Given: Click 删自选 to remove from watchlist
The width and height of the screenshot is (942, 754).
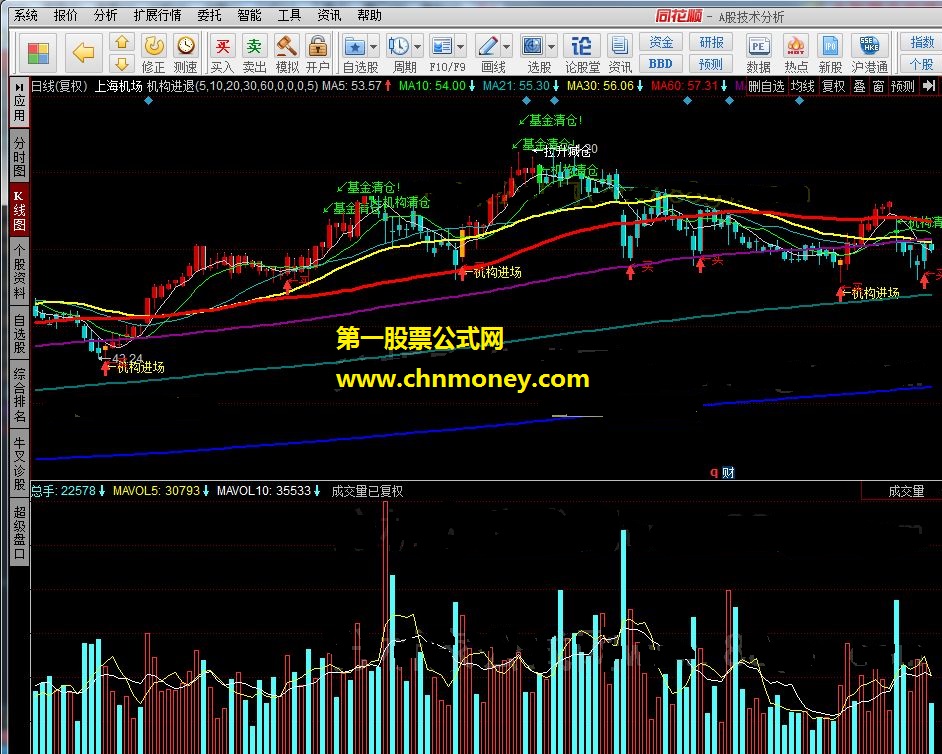Looking at the screenshot, I should point(767,87).
